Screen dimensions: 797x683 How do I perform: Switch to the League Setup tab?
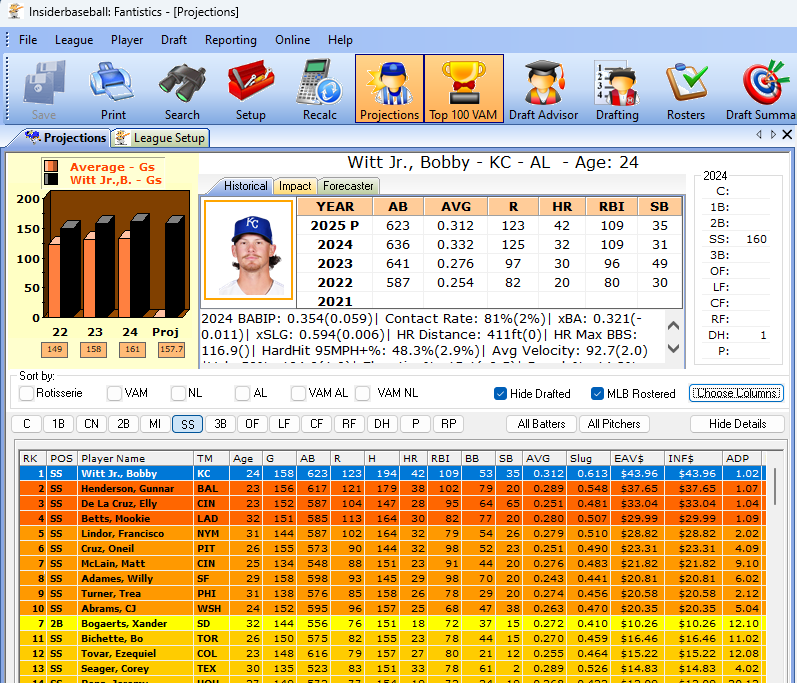[x=161, y=138]
